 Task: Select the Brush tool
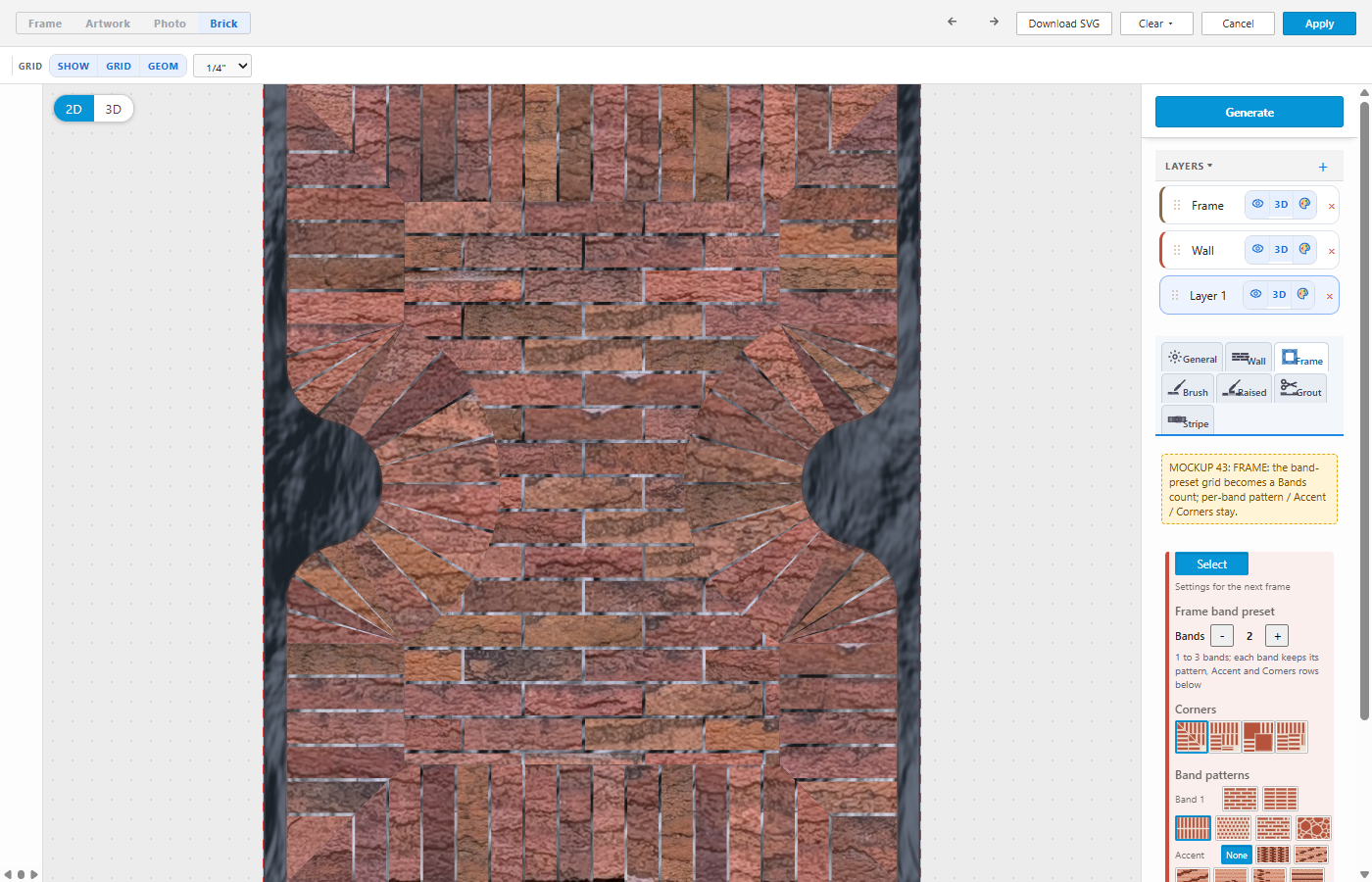[x=1188, y=389]
